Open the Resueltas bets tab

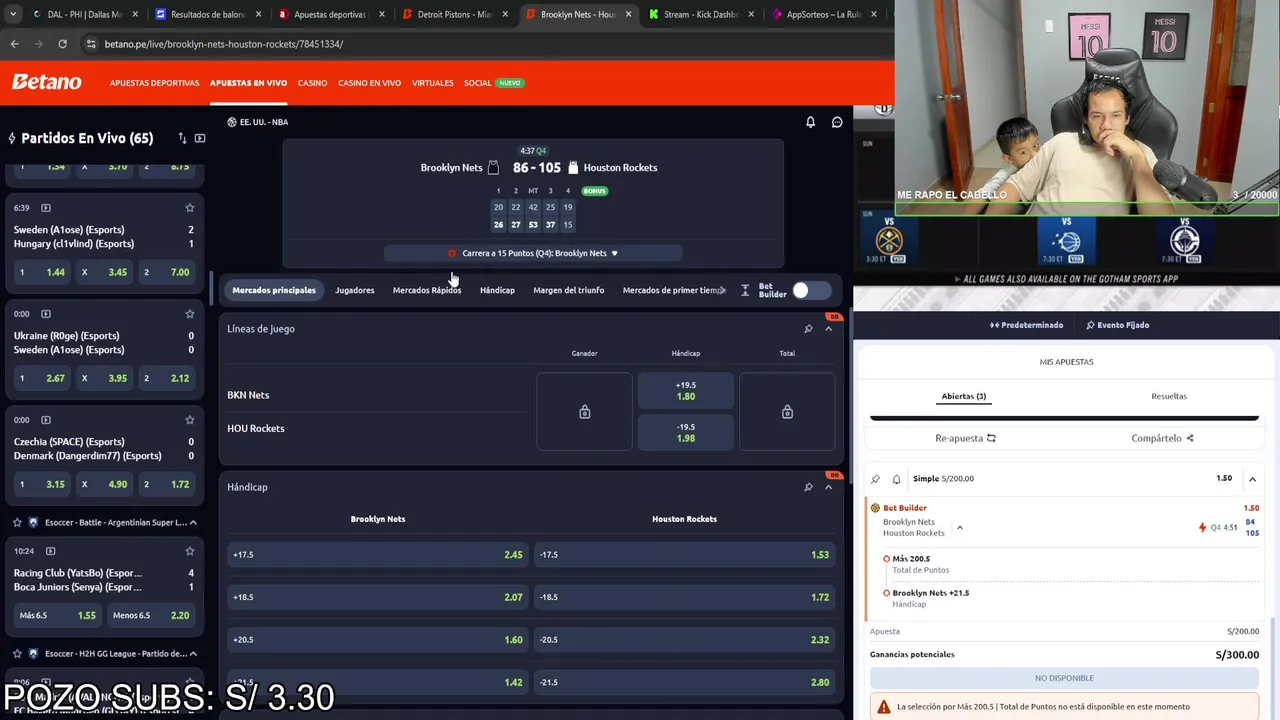pos(1169,396)
